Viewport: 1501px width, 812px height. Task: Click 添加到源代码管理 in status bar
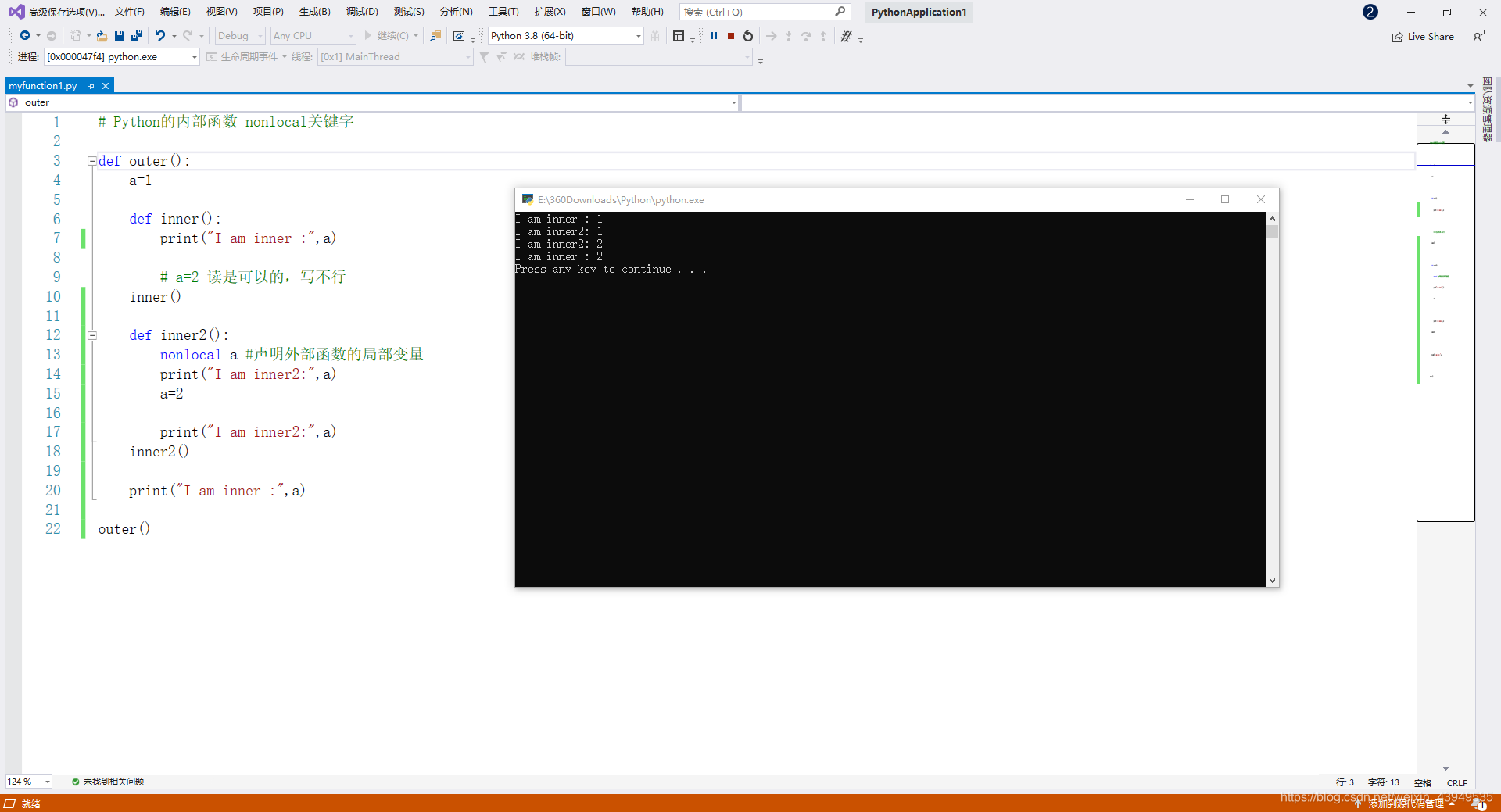1405,803
